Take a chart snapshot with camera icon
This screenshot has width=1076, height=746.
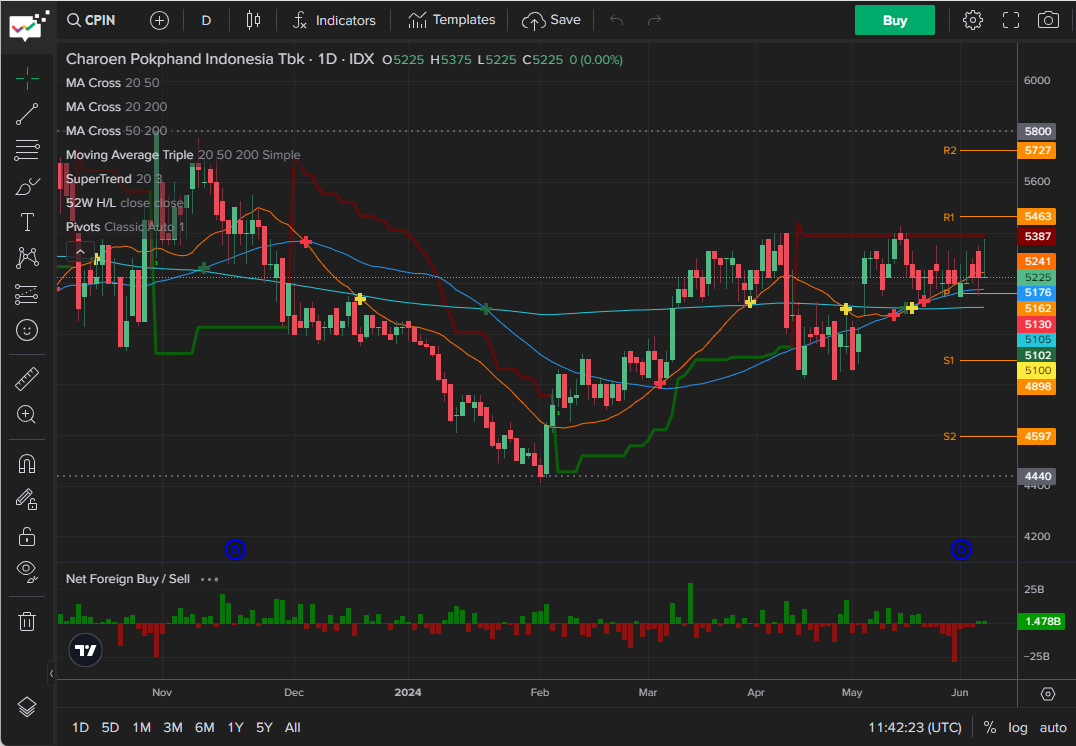click(1048, 20)
